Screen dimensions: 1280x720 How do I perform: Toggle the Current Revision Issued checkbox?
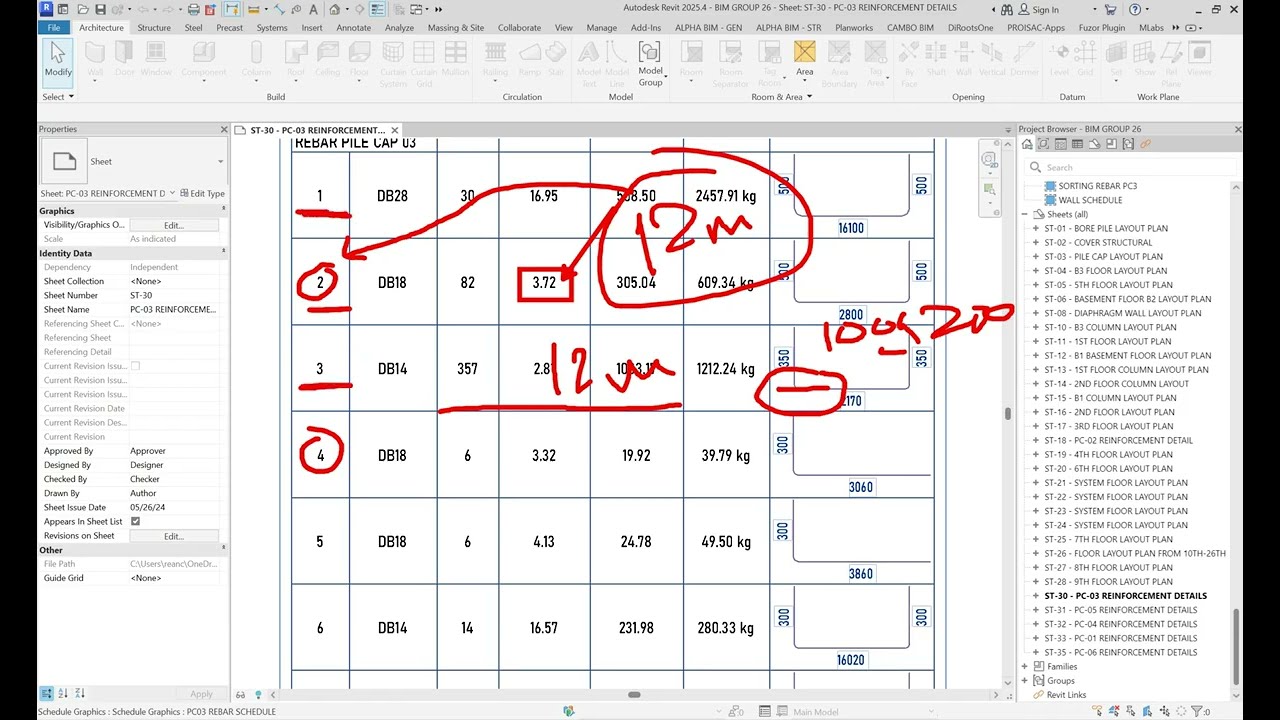[x=135, y=366]
